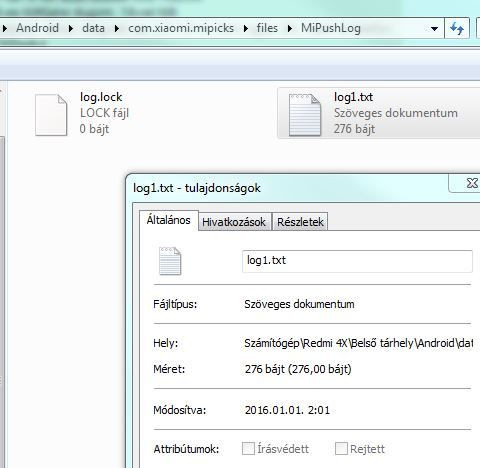Expand the arrow after Android in breadcrumb
This screenshot has height=468, width=480.
pos(71,29)
